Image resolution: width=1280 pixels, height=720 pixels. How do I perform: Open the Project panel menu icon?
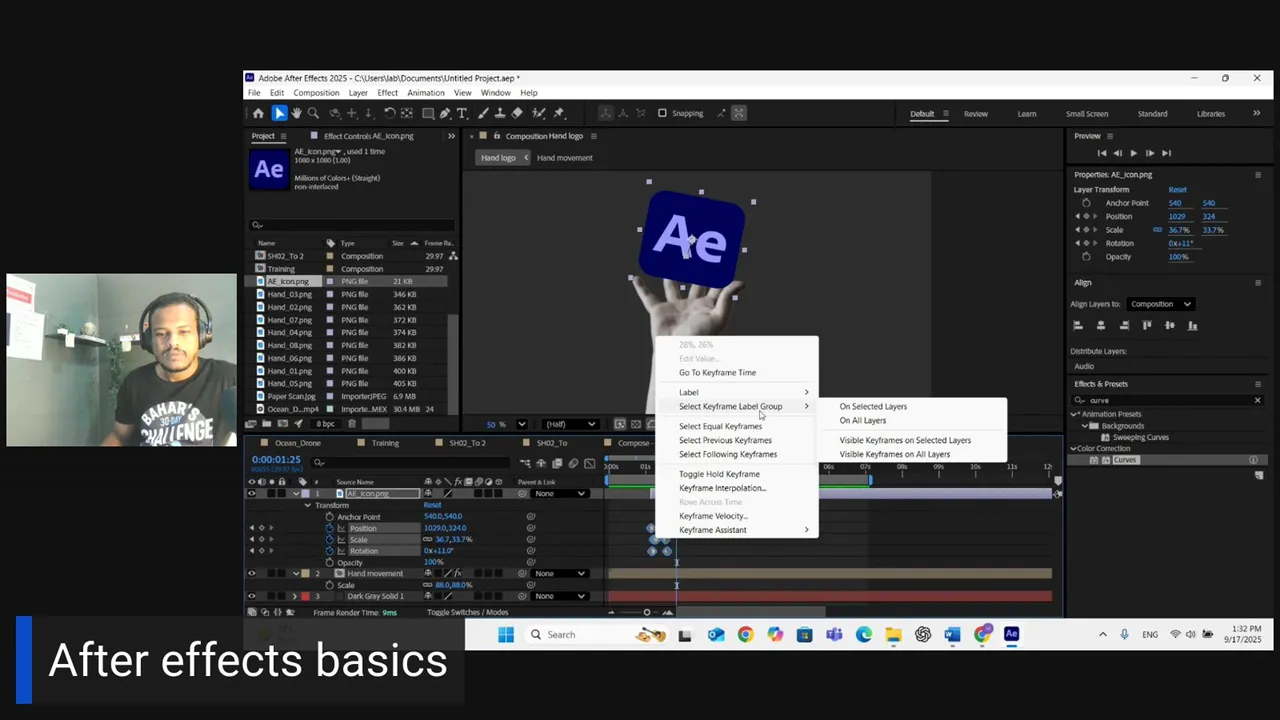tap(283, 136)
